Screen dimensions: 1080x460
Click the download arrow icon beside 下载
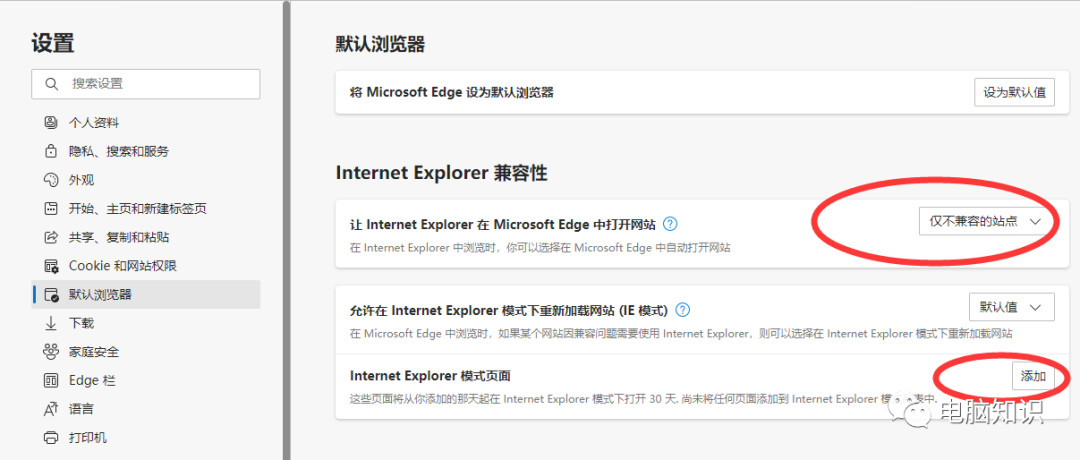pos(50,323)
